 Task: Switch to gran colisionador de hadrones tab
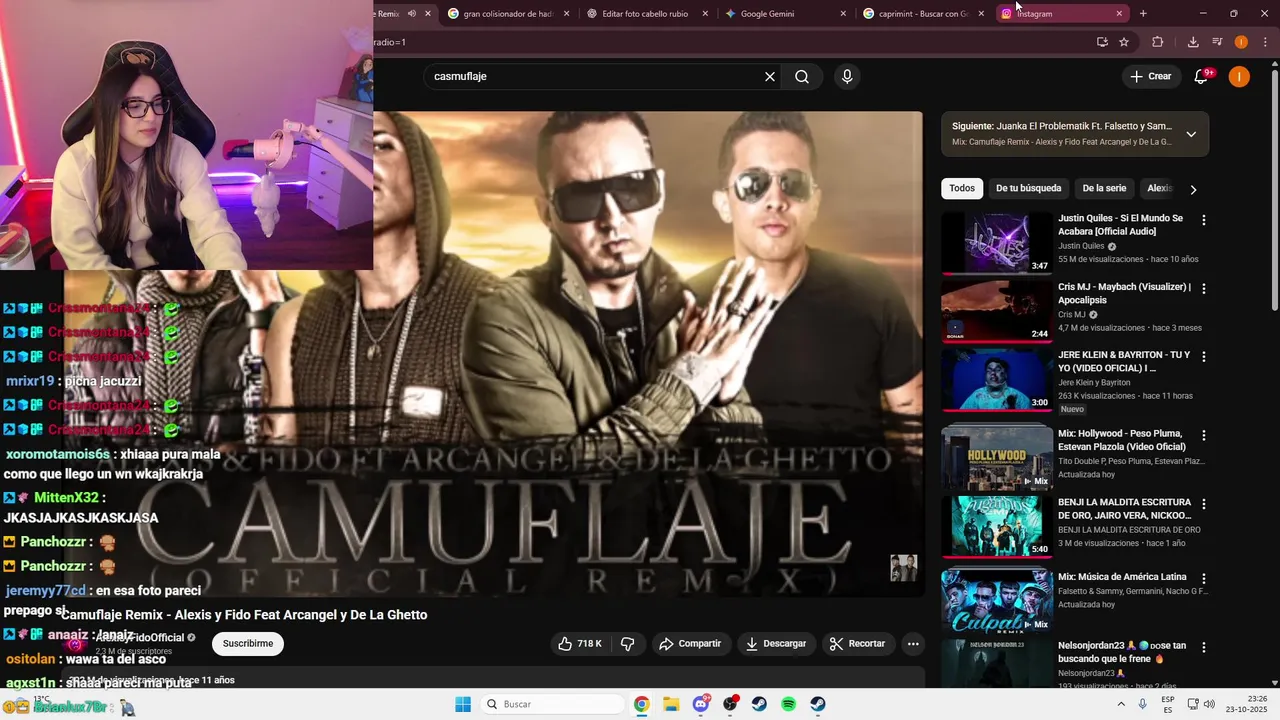pyautogui.click(x=507, y=14)
